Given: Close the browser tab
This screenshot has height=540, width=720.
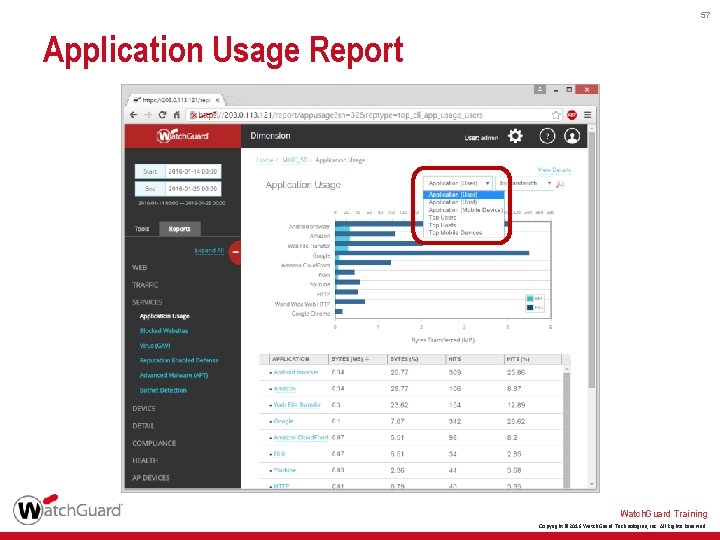Looking at the screenshot, I should click(218, 100).
